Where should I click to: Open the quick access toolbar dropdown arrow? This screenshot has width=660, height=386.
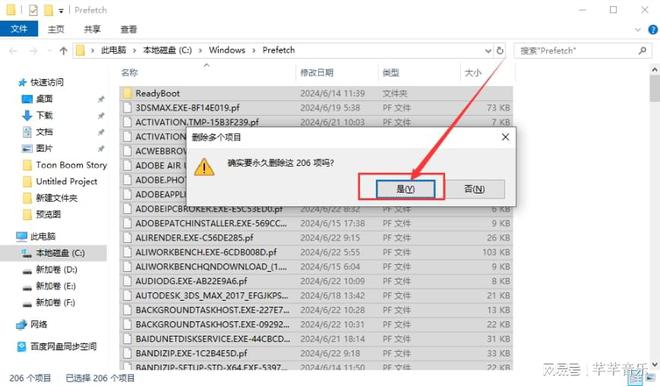[x=61, y=11]
